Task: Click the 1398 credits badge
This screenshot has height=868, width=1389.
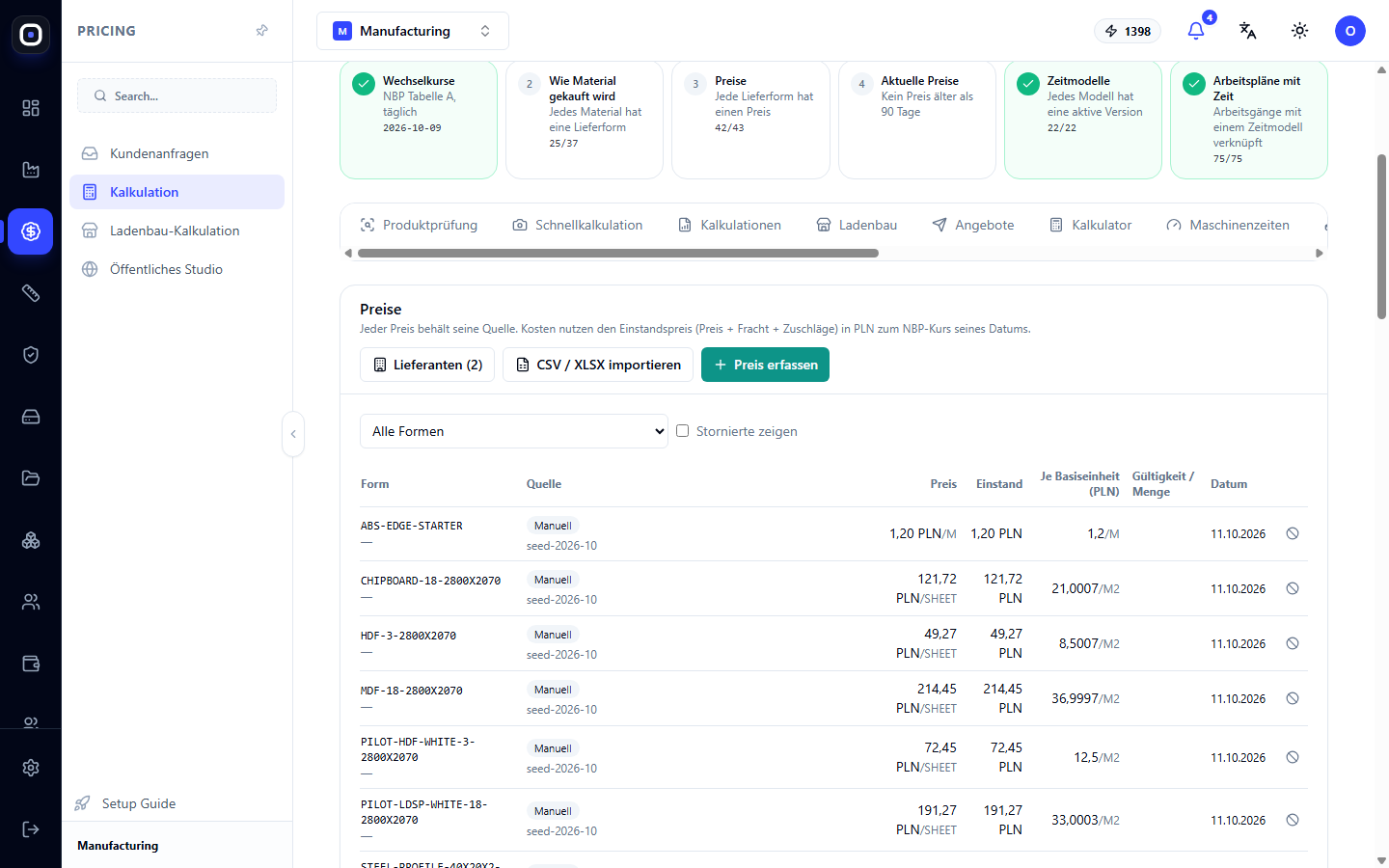Action: pyautogui.click(x=1128, y=31)
